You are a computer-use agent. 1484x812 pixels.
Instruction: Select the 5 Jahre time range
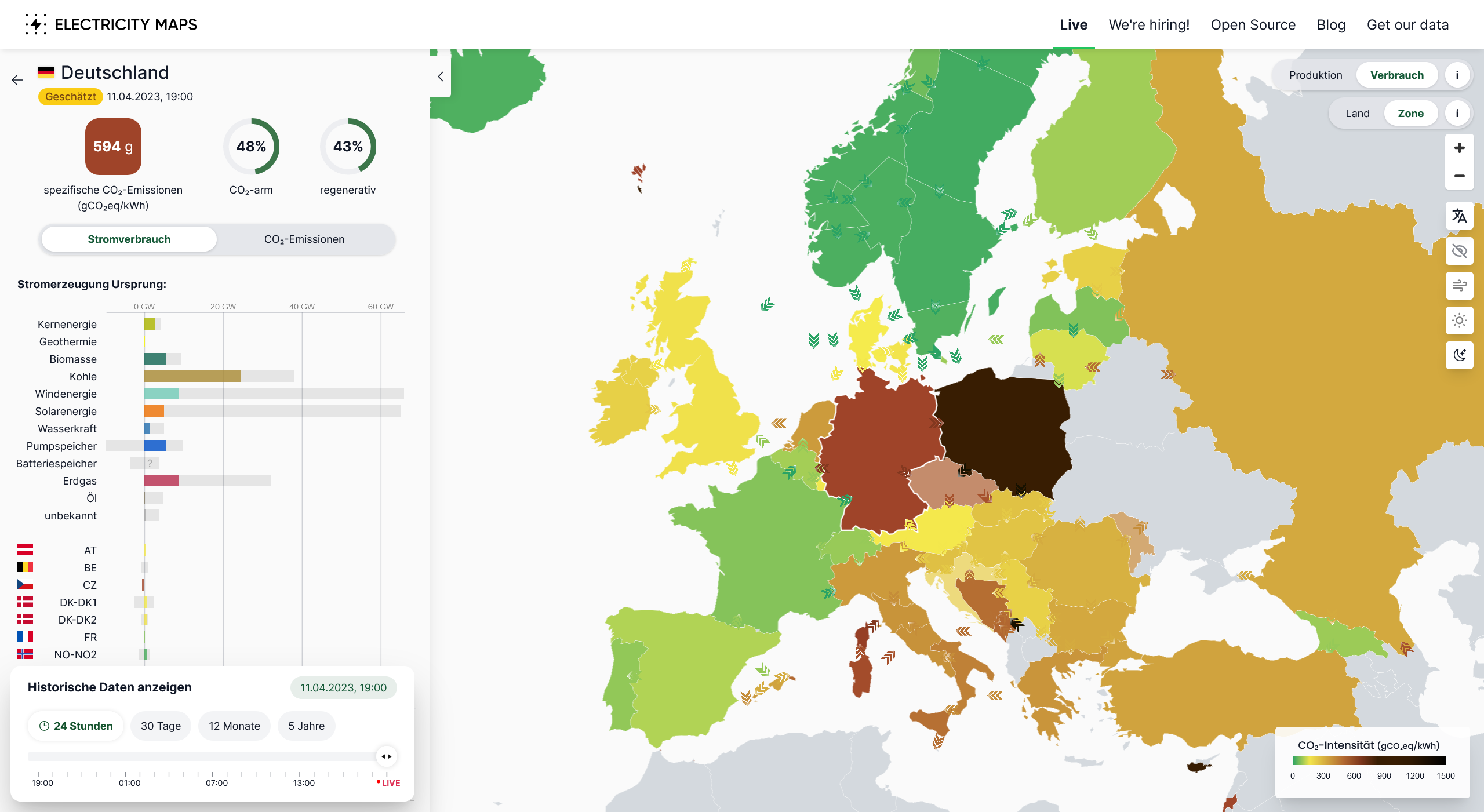306,726
